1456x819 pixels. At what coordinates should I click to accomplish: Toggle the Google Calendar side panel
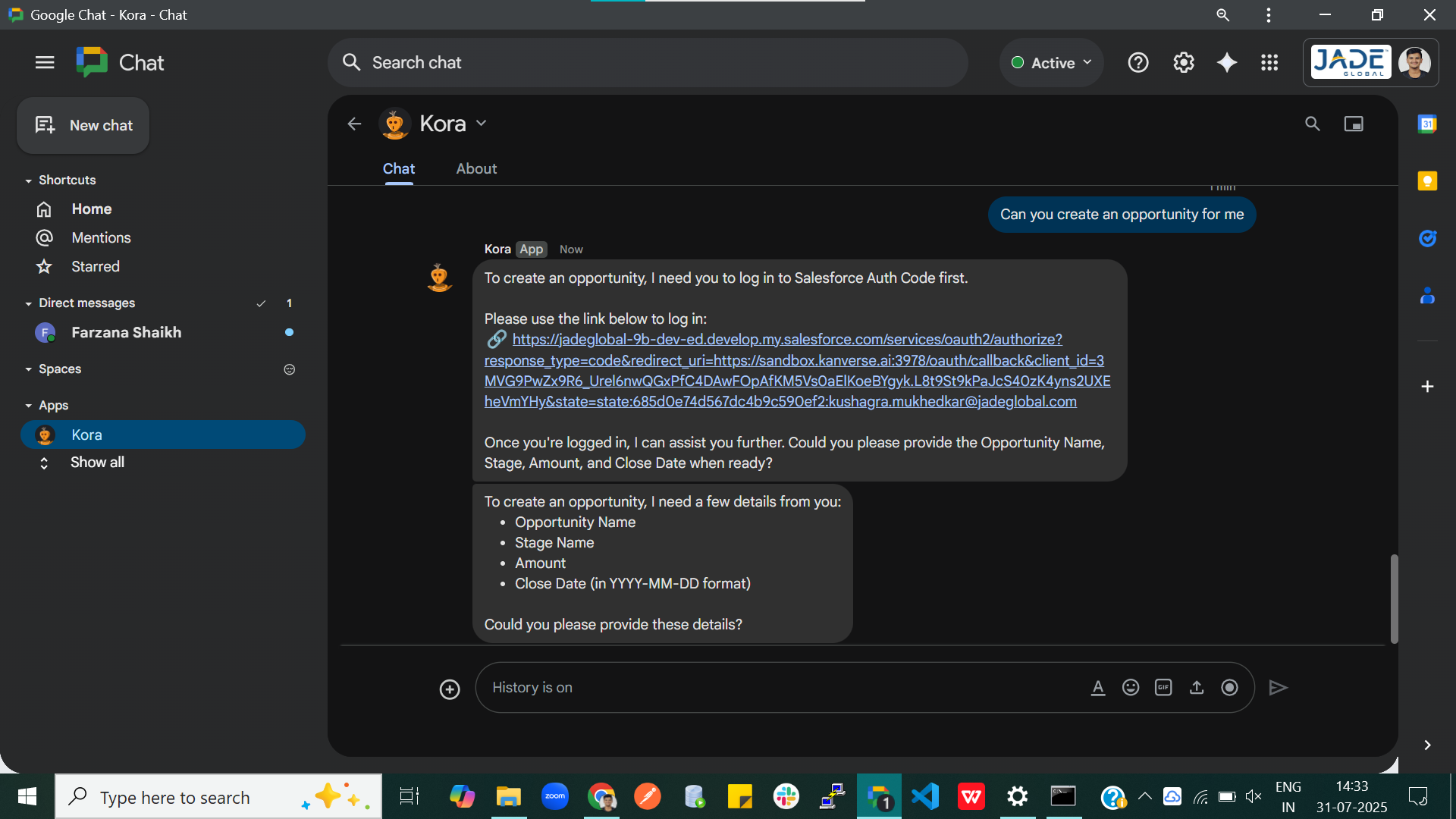[1428, 124]
